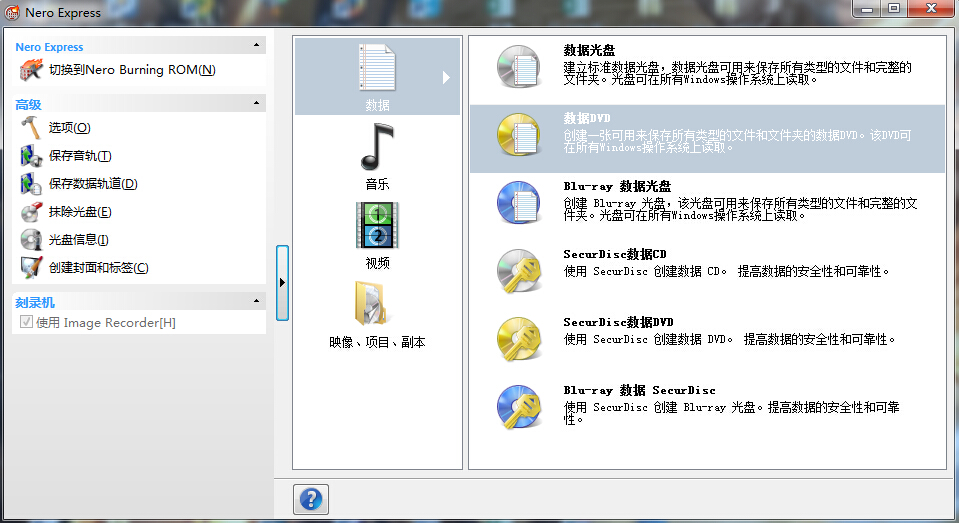Select the SecurDisc数据DVD title text
The width and height of the screenshot is (959, 523).
coord(618,322)
